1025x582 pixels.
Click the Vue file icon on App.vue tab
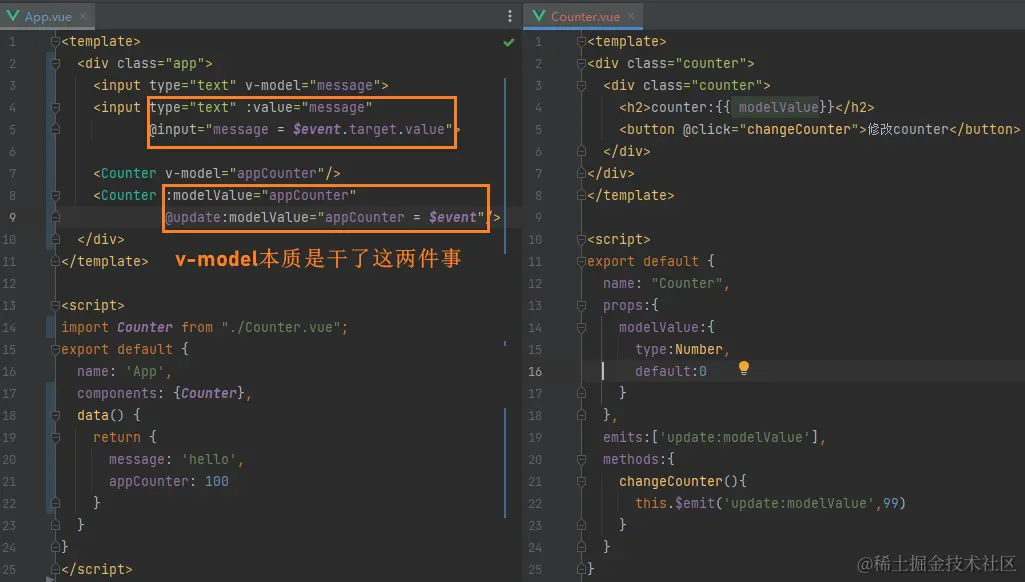tap(12, 16)
